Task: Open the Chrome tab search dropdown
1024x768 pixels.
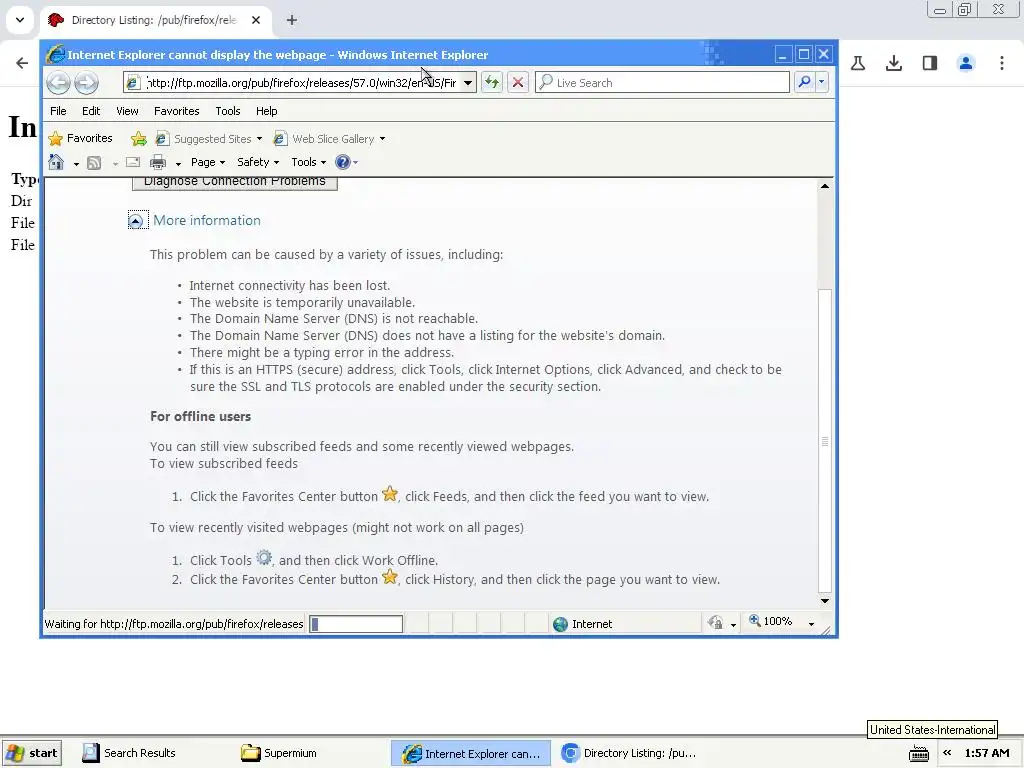Action: pyautogui.click(x=20, y=20)
